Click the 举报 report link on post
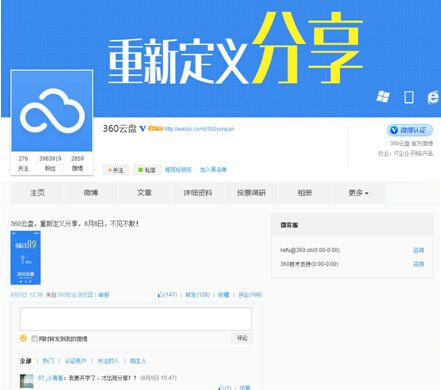441x390 pixels. coord(104,295)
